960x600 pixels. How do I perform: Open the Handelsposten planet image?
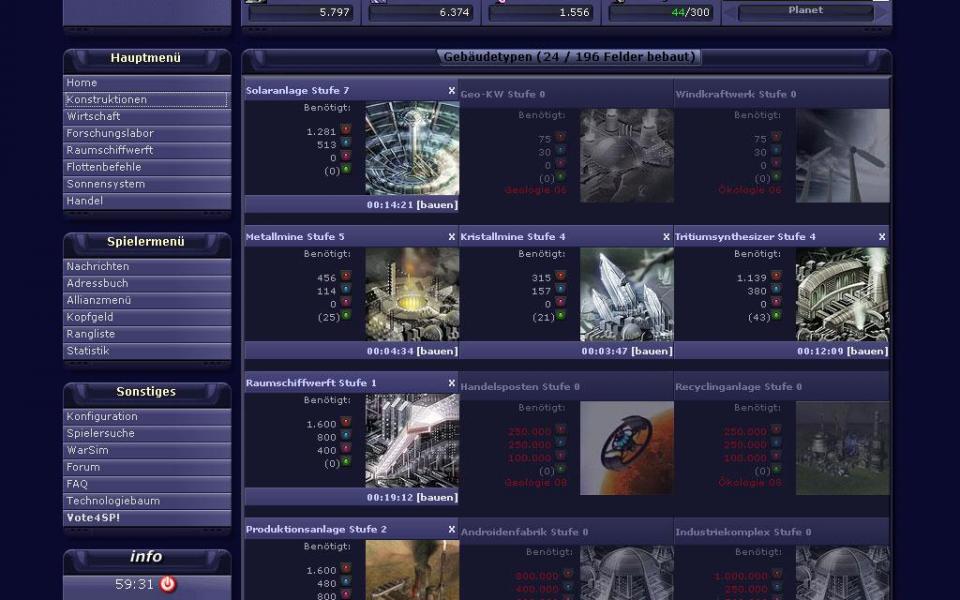pyautogui.click(x=627, y=448)
